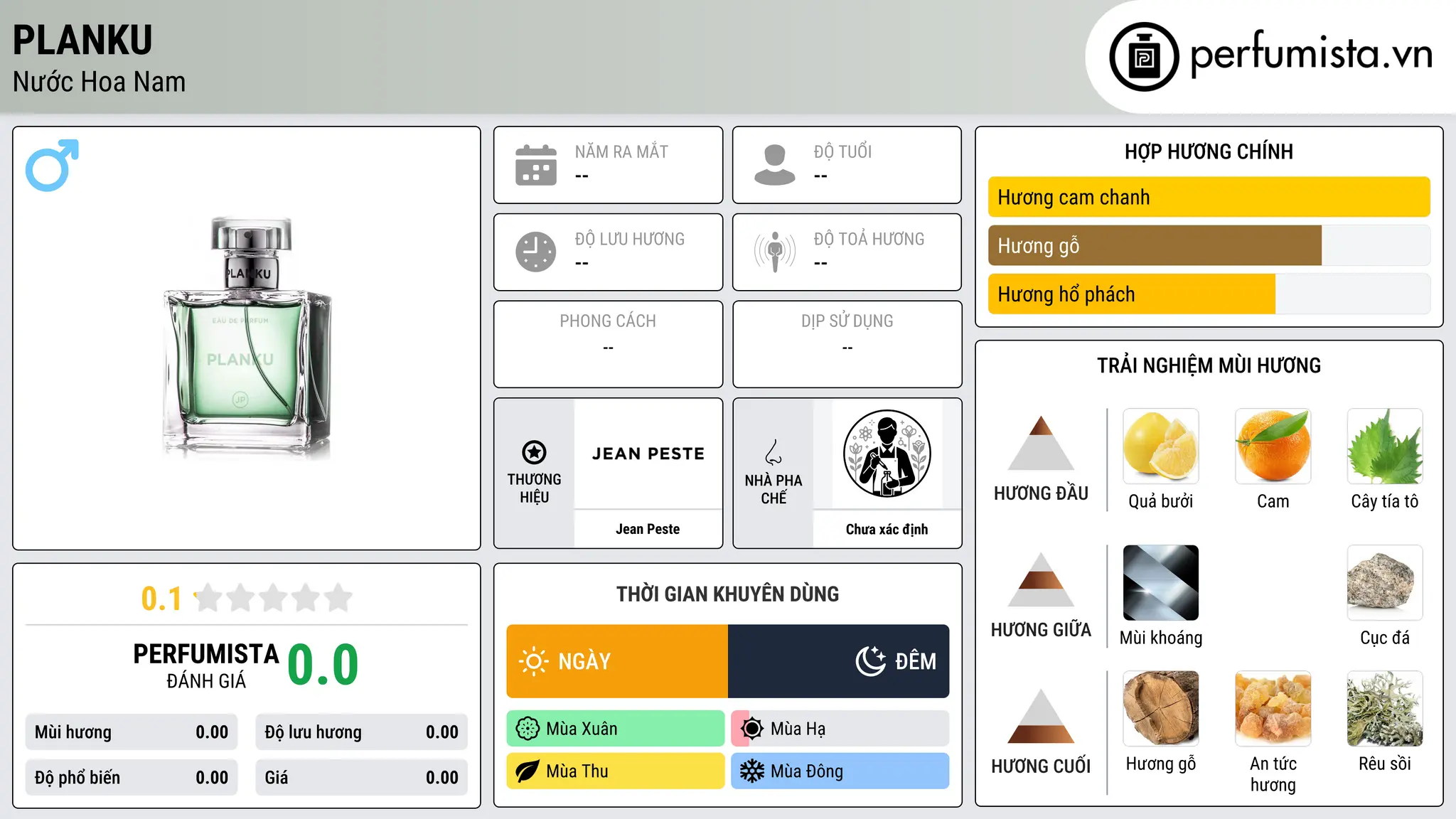Click the perfumer avatar illustration
The width and height of the screenshot is (1456, 819).
coord(887,454)
